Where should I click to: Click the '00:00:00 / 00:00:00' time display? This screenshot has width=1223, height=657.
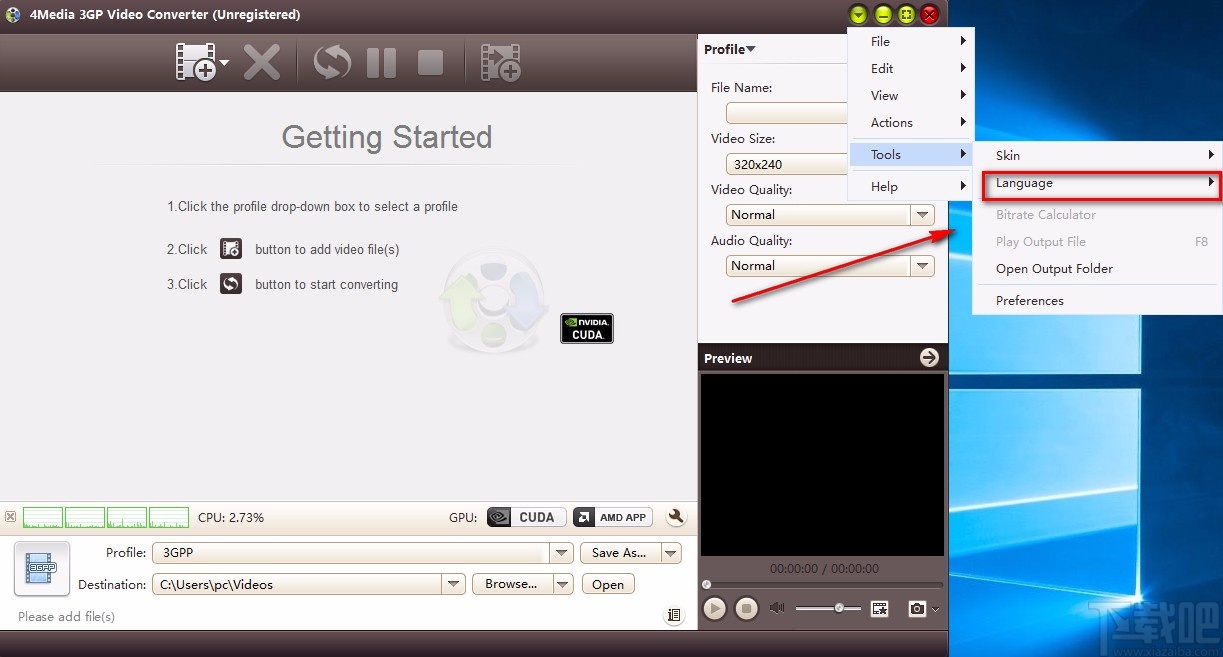pos(824,568)
